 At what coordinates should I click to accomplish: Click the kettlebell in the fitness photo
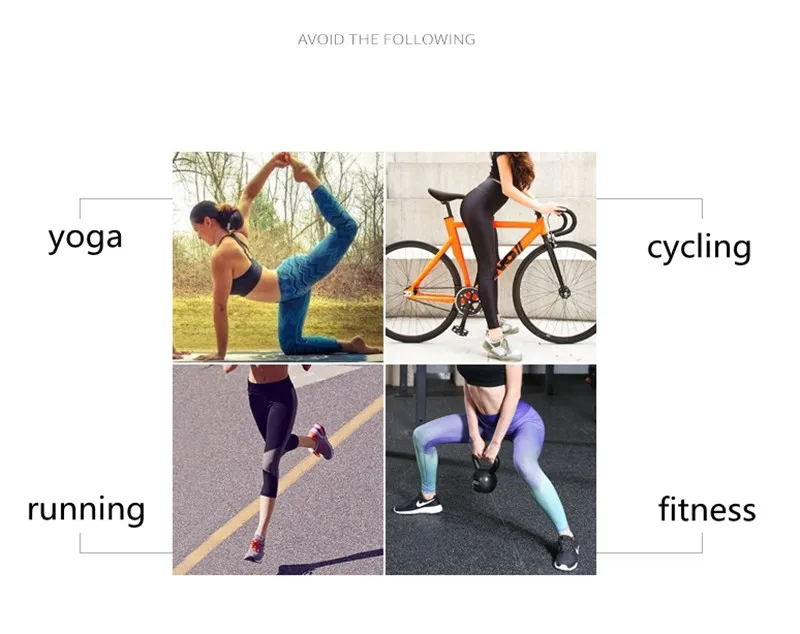485,476
